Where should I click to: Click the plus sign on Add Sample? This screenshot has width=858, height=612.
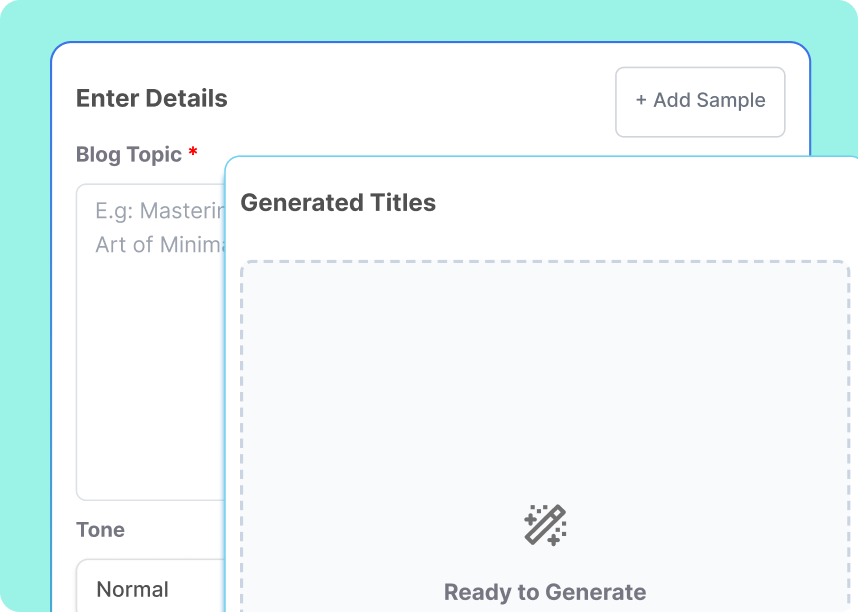pos(641,101)
